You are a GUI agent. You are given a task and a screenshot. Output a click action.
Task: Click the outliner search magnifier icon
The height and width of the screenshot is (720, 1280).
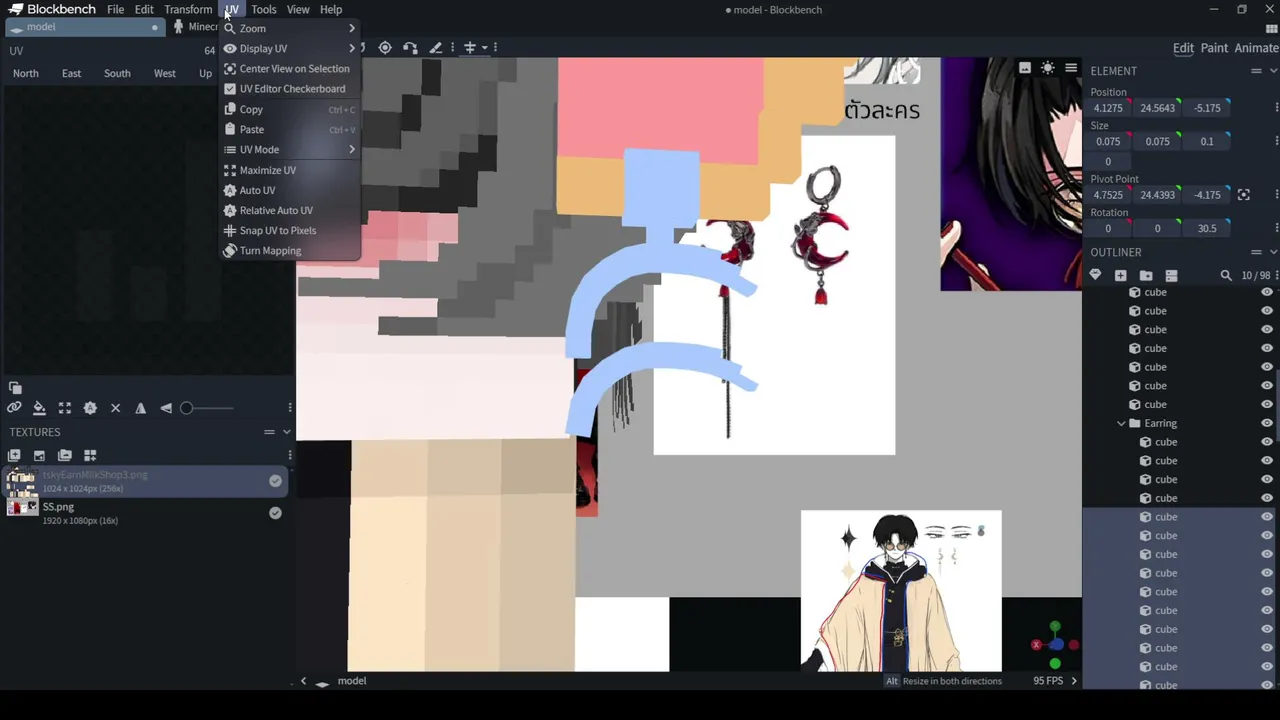pyautogui.click(x=1226, y=275)
